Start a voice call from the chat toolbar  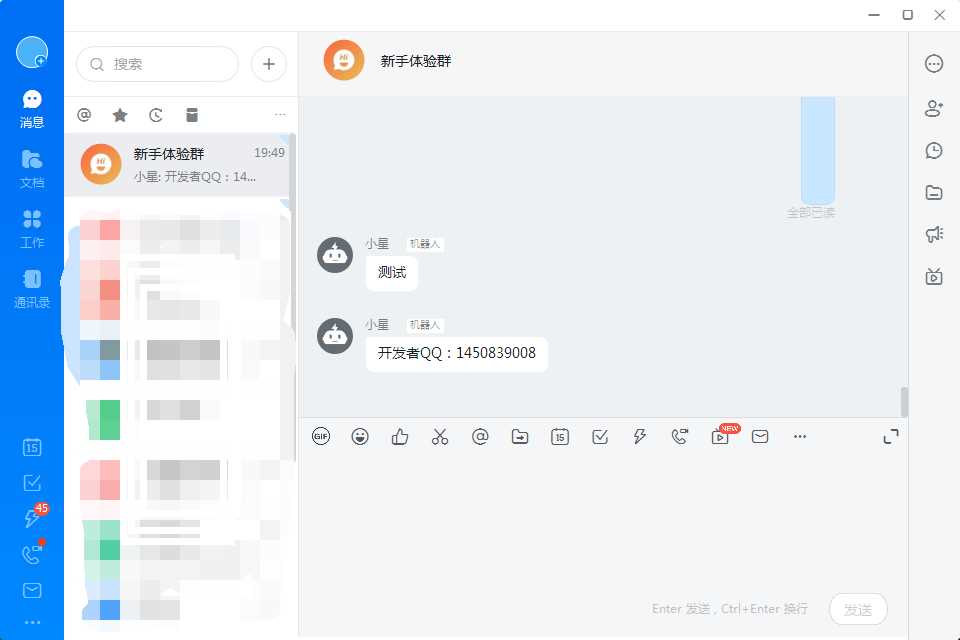coord(680,436)
